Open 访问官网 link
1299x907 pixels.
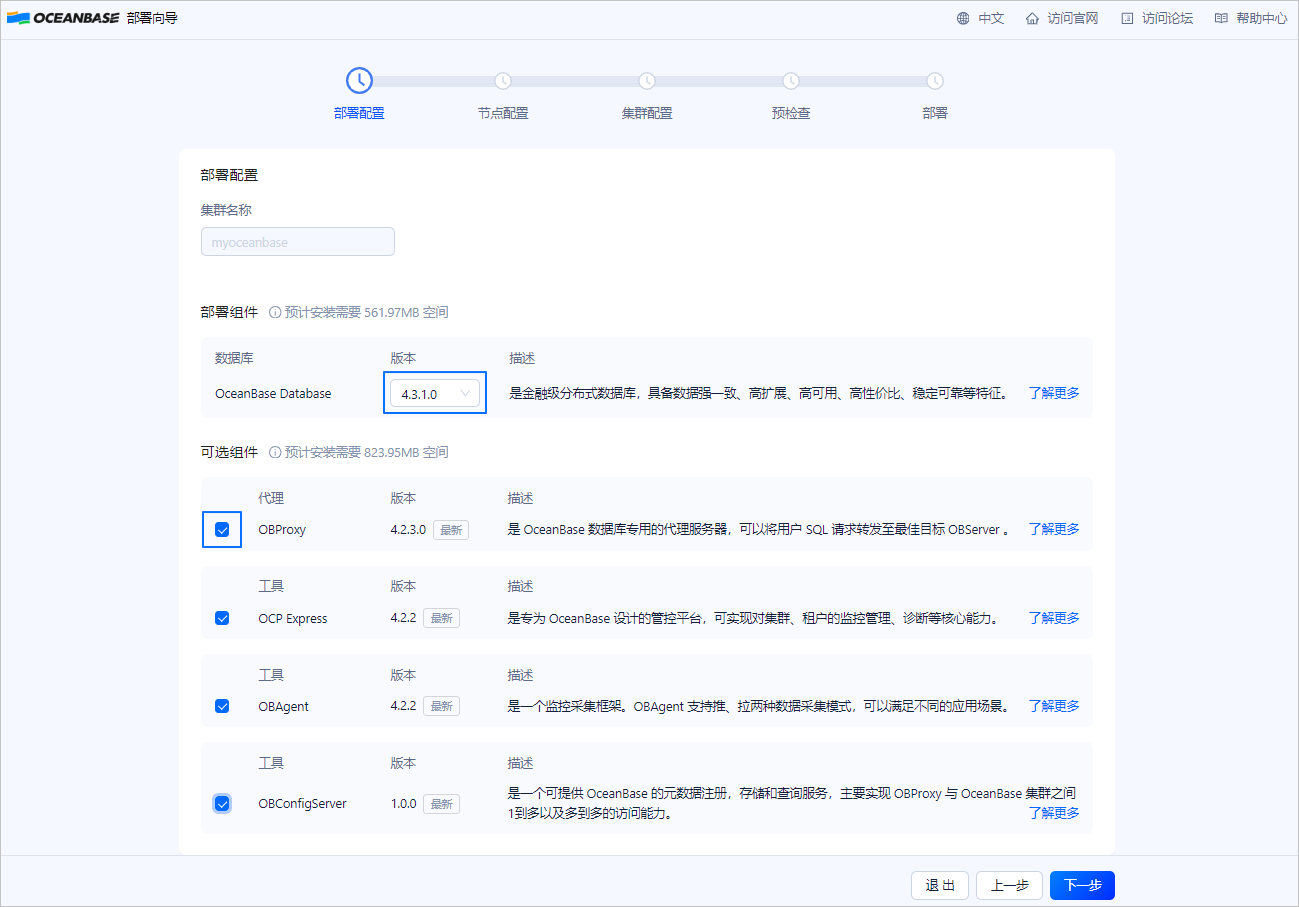point(1073,18)
